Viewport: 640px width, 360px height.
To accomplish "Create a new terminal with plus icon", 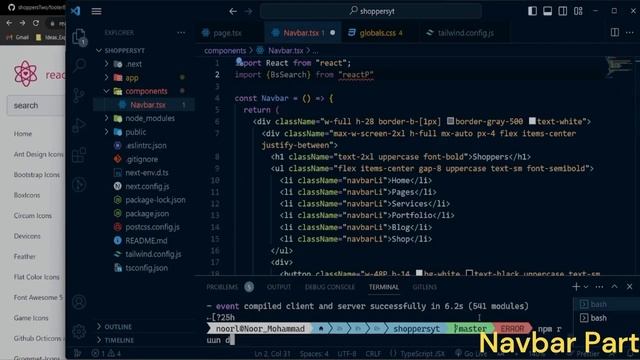I will coord(576,287).
